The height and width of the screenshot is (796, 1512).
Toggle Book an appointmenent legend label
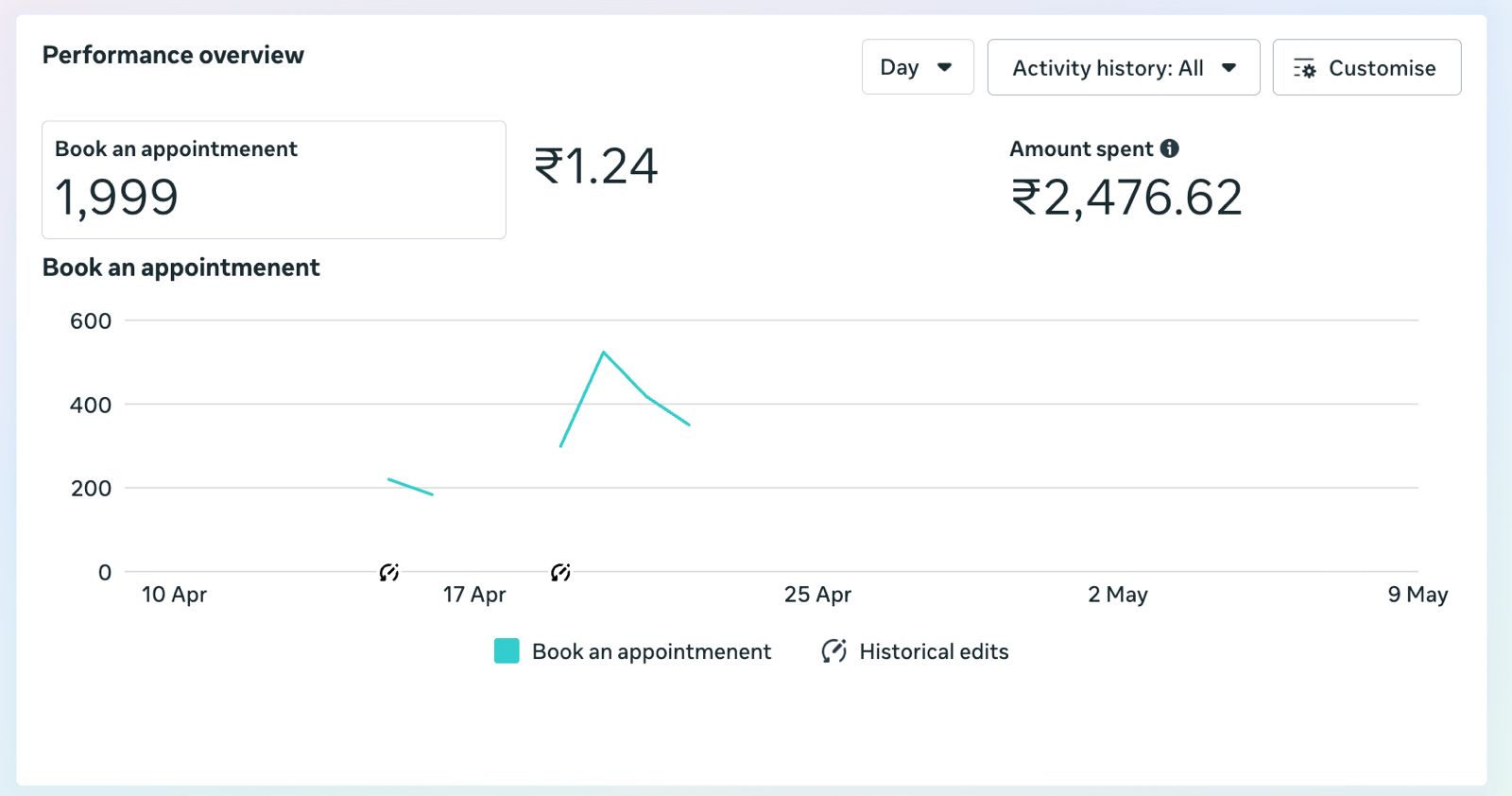coord(651,651)
